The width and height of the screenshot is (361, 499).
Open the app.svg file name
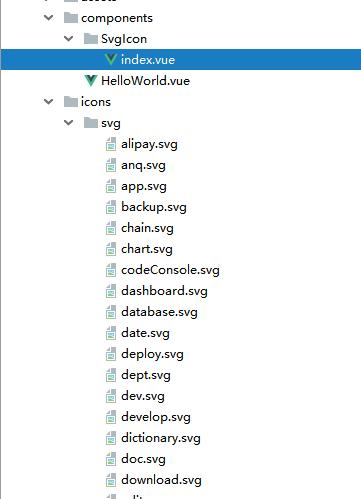144,187
